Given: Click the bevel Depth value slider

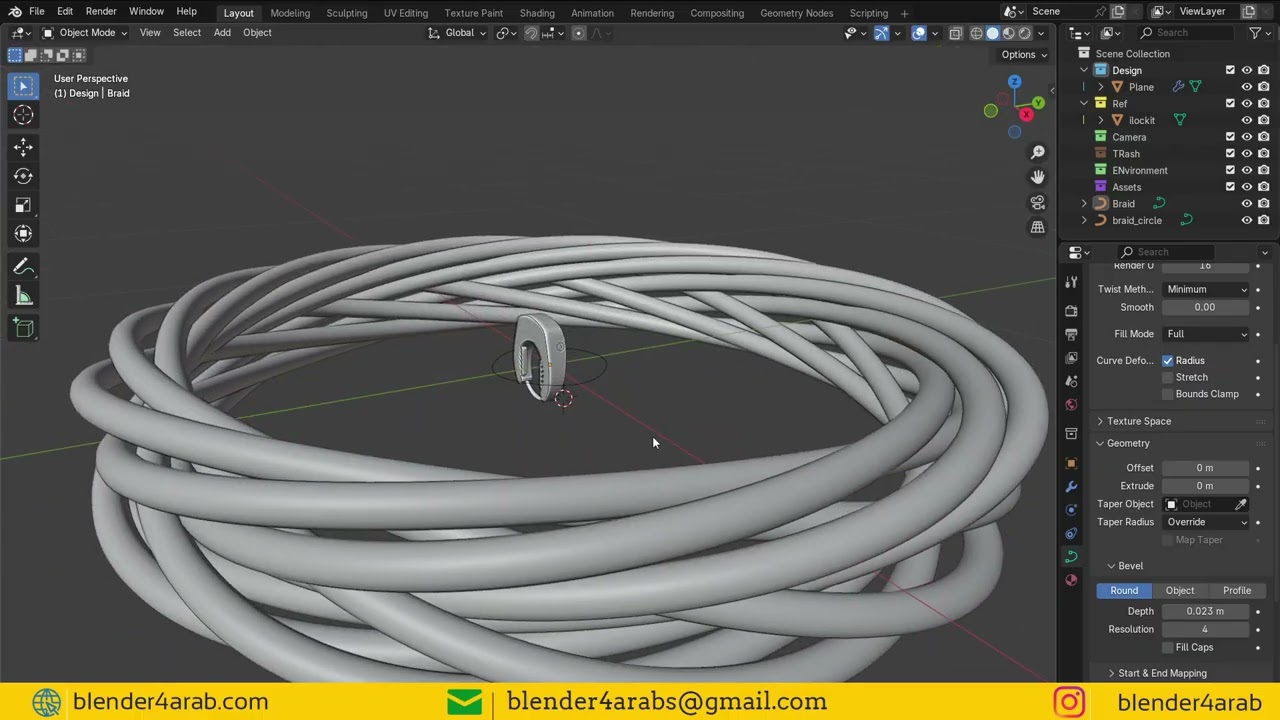Looking at the screenshot, I should pyautogui.click(x=1205, y=611).
